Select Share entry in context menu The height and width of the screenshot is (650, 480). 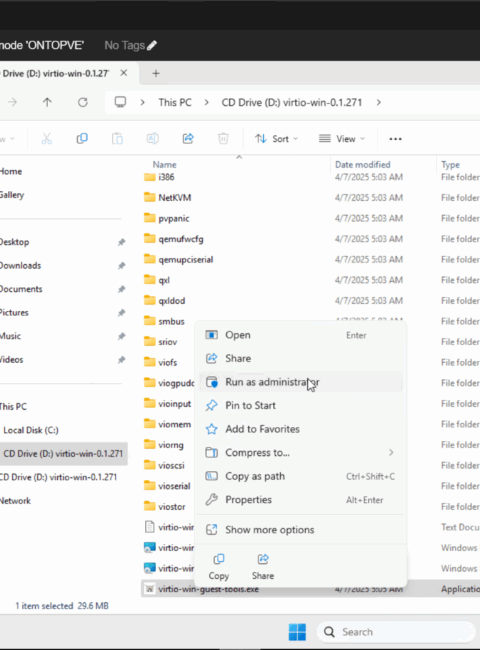[301, 359]
